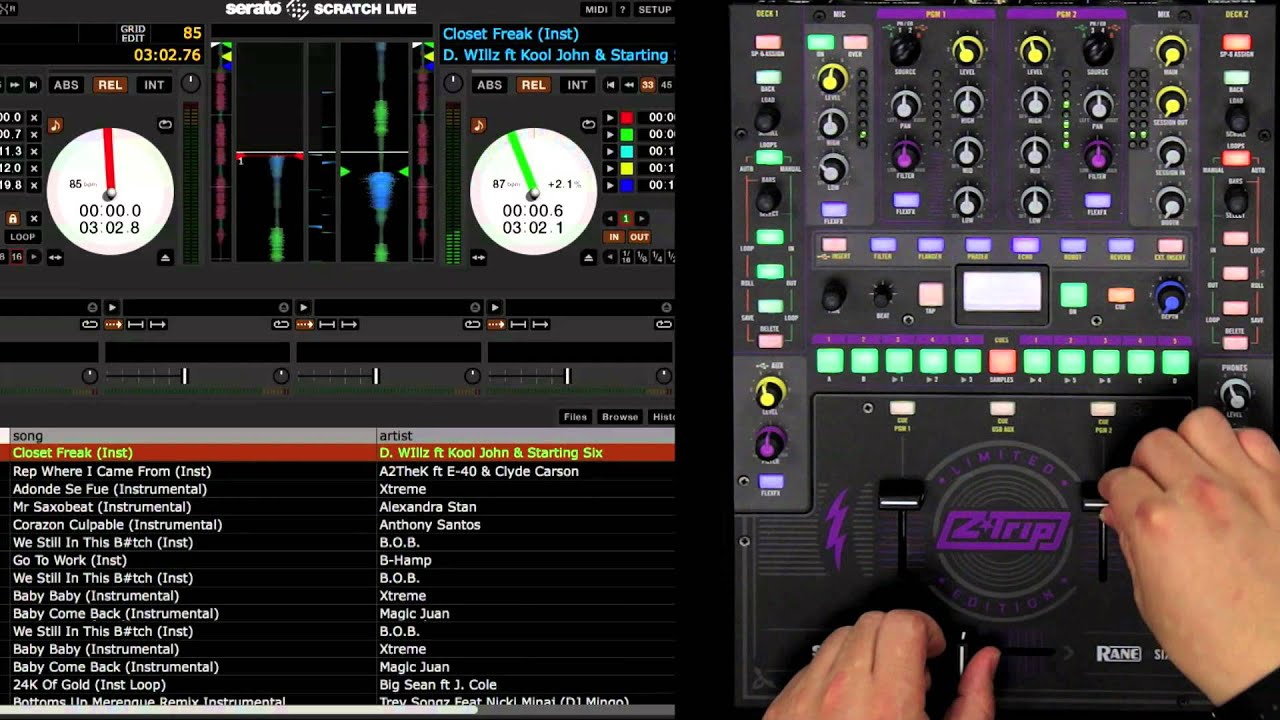The height and width of the screenshot is (720, 1280).
Task: Select the 1/8 loop length option
Action: [x=640, y=255]
